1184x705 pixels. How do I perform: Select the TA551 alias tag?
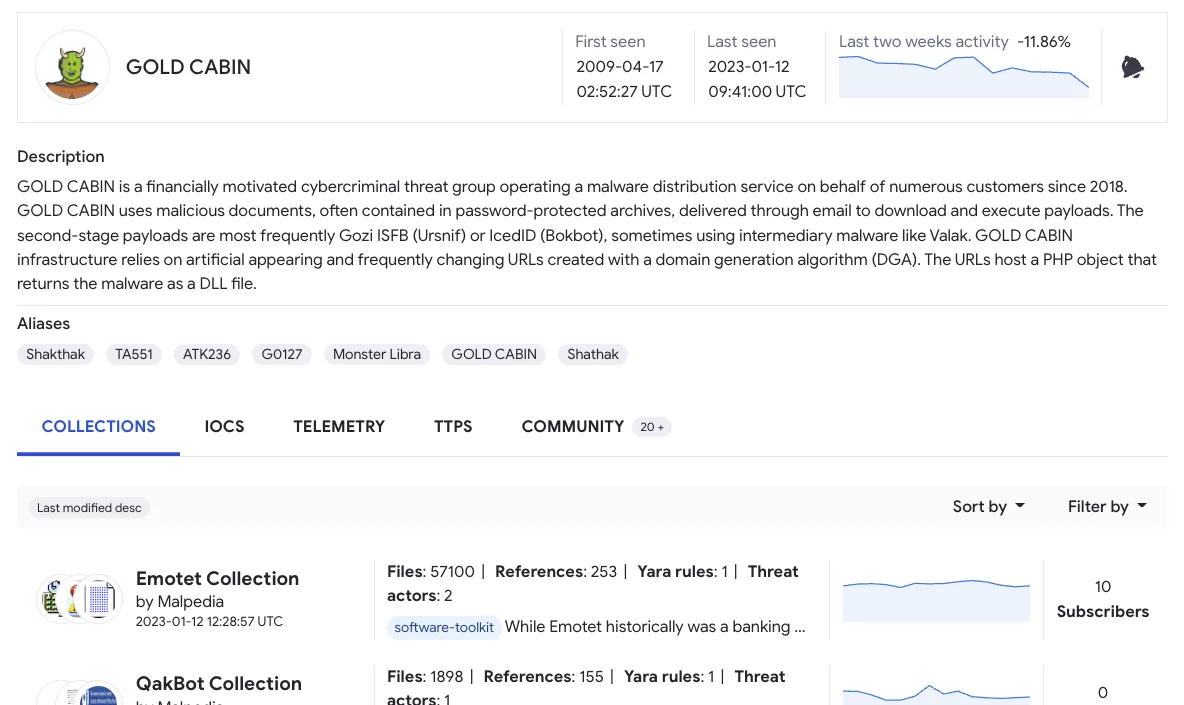click(x=134, y=354)
